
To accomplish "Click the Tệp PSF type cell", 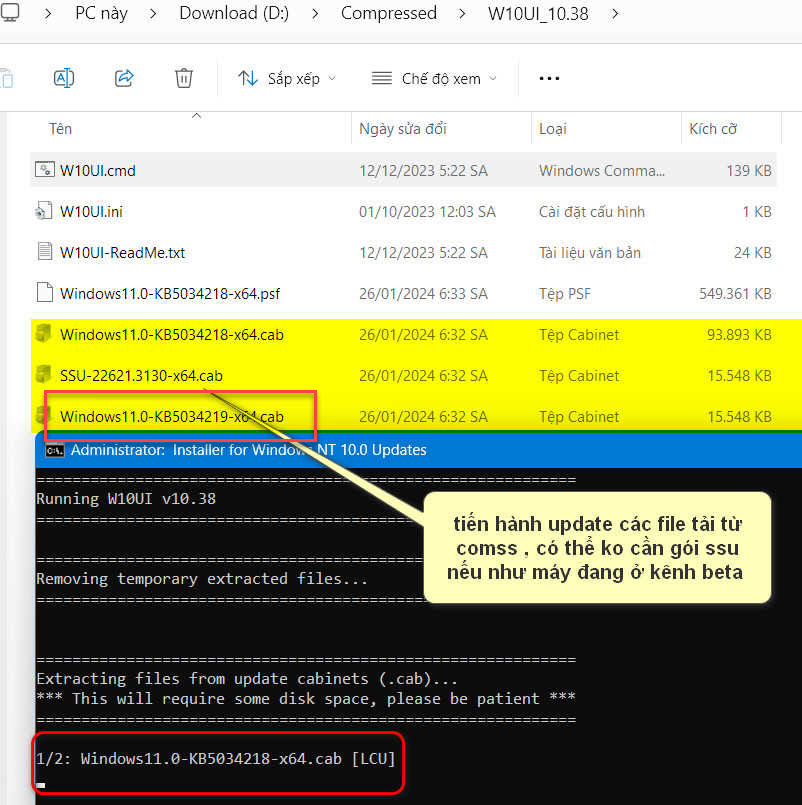I will click(565, 294).
